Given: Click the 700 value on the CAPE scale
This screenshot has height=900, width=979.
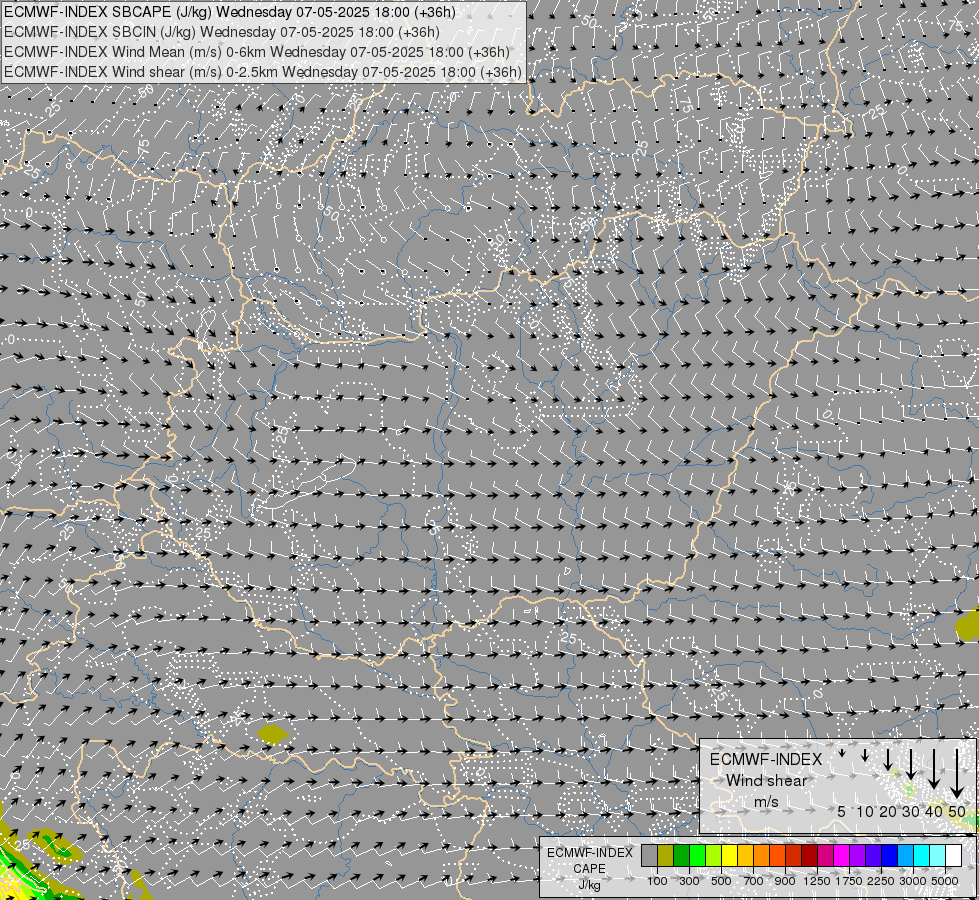Looking at the screenshot, I should coord(754,881).
